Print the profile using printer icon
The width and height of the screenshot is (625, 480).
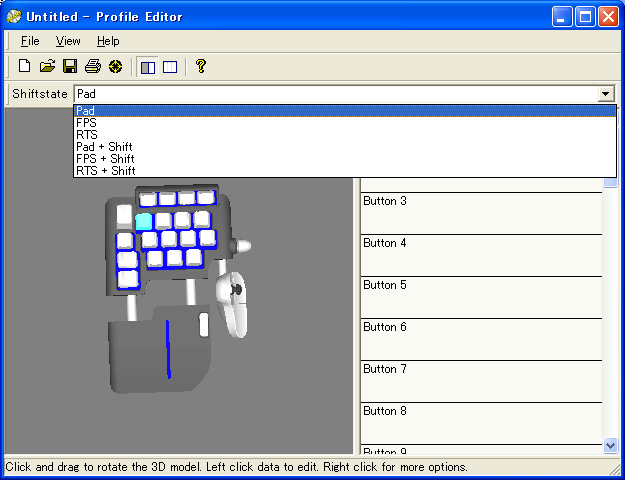(93, 66)
